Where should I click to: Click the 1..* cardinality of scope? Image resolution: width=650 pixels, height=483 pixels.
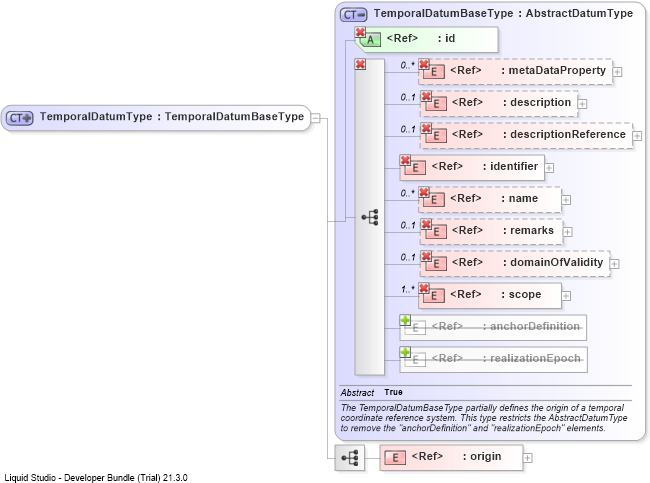pyautogui.click(x=407, y=289)
